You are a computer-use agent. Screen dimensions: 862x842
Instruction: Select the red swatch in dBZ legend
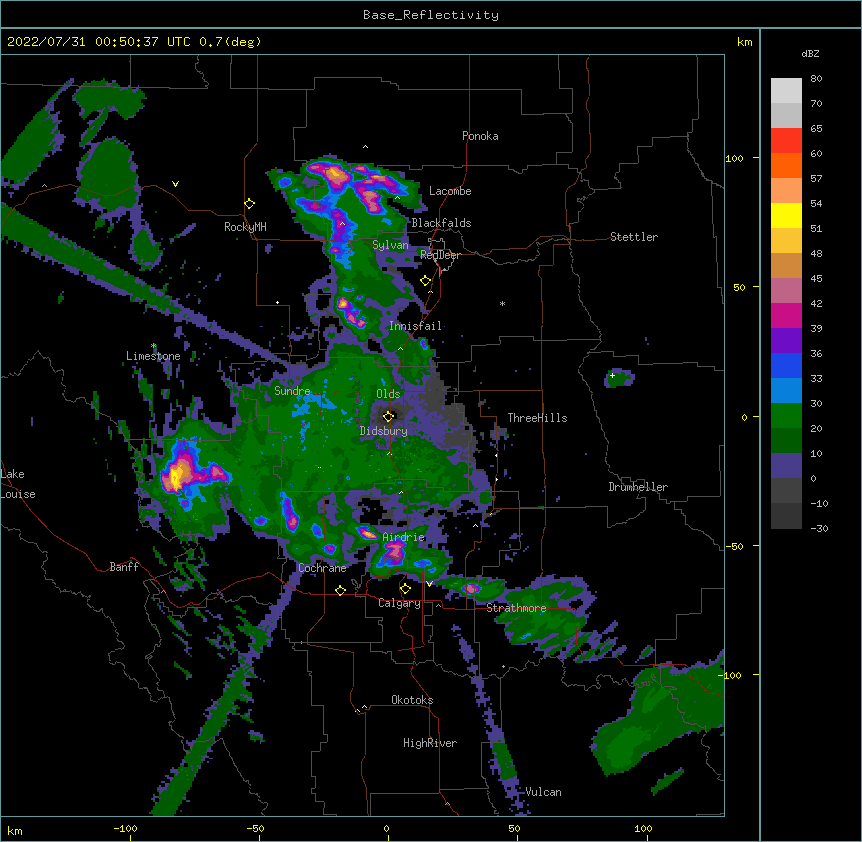coord(786,141)
